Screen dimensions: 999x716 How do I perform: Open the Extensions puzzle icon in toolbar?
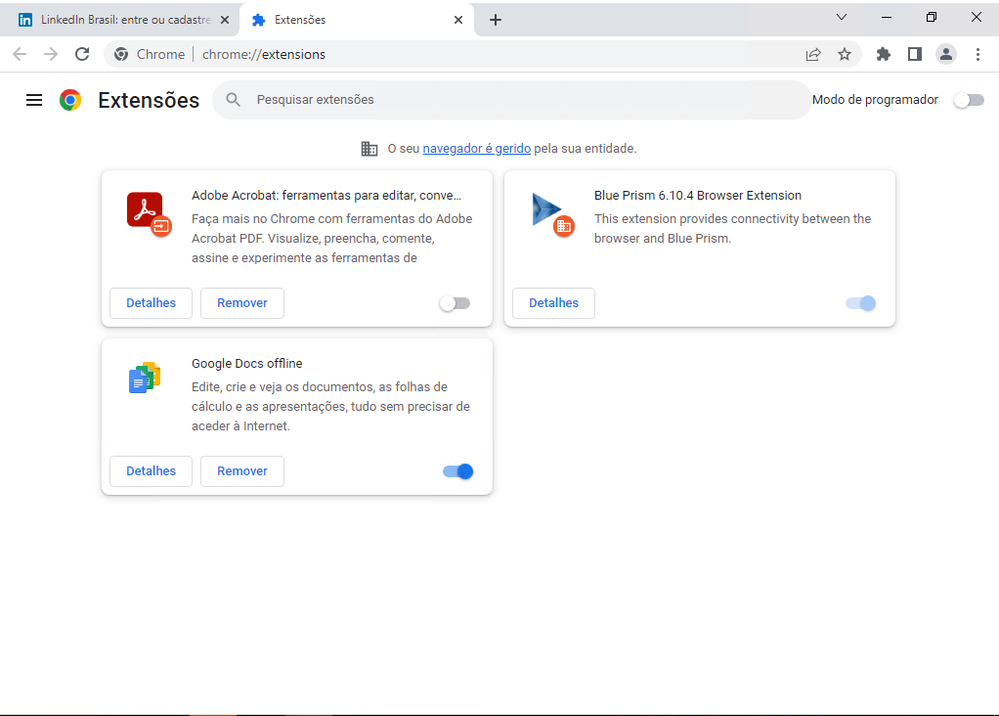pos(883,54)
